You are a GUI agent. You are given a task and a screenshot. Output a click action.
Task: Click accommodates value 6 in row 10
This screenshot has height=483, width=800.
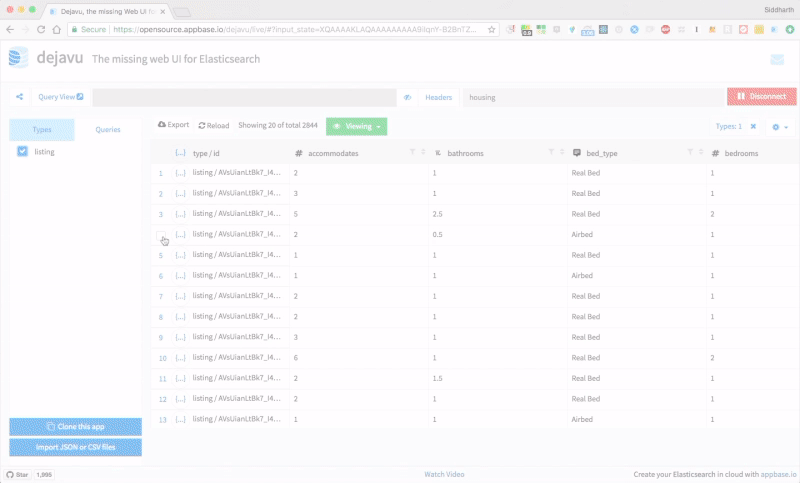coord(296,358)
